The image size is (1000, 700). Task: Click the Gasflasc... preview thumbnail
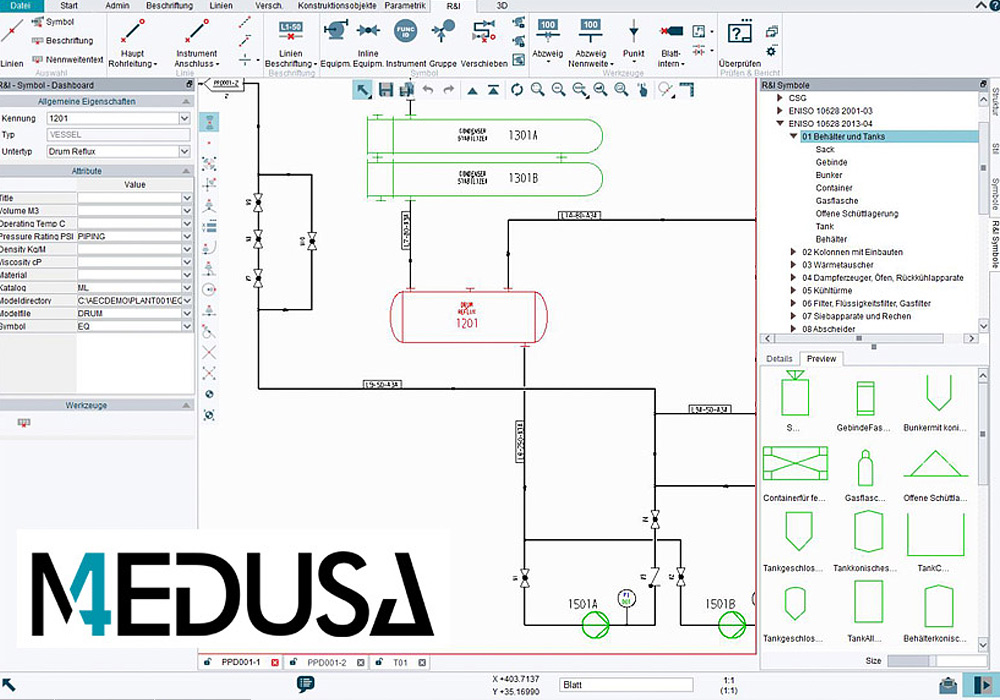point(865,468)
